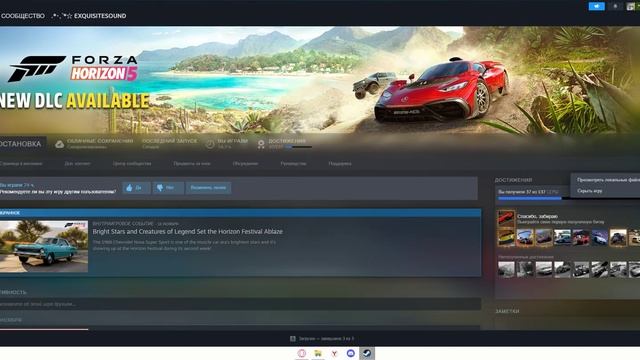Viewport: 640px width, 360px height.
Task: Open the ДОСТИЖЕНИЯ panel heading
Action: [x=513, y=180]
